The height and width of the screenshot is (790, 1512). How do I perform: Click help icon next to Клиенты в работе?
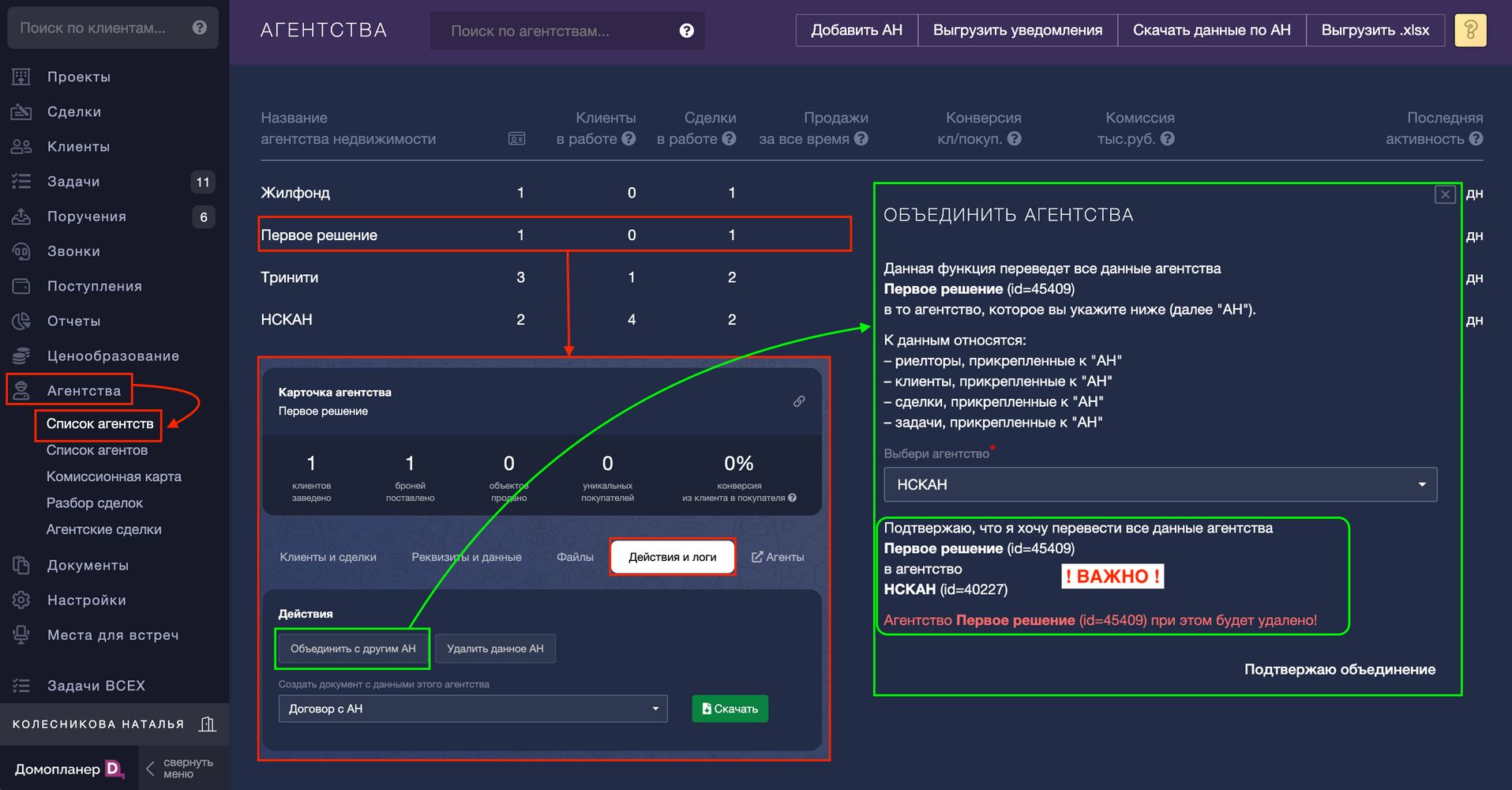click(x=628, y=138)
